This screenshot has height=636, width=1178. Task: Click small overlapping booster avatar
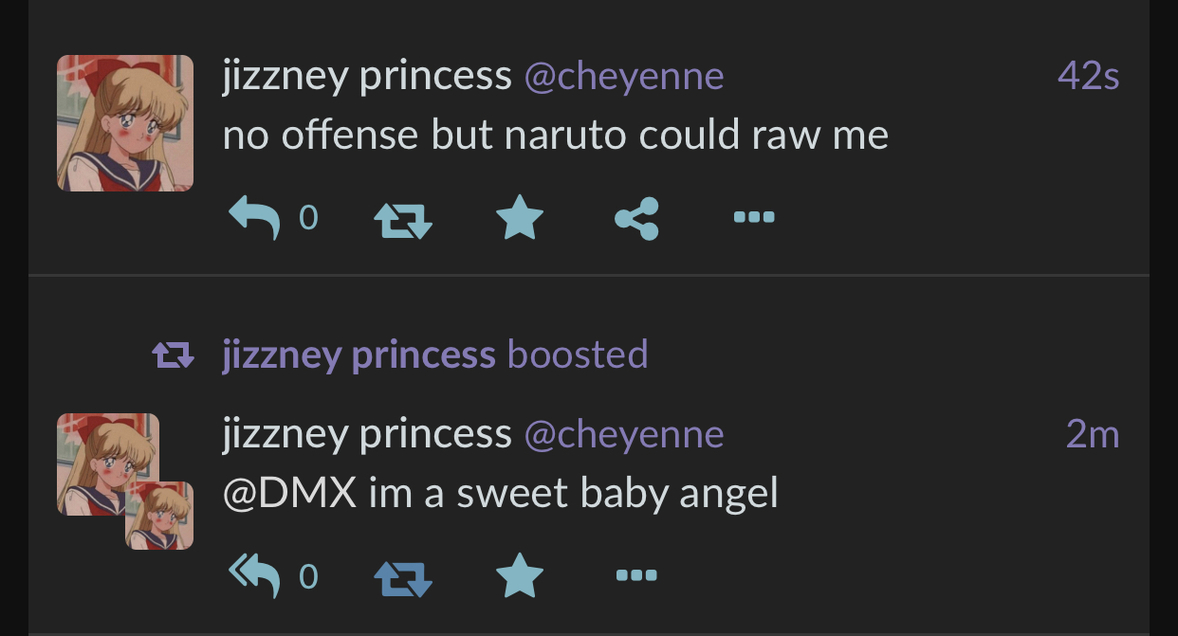click(159, 516)
